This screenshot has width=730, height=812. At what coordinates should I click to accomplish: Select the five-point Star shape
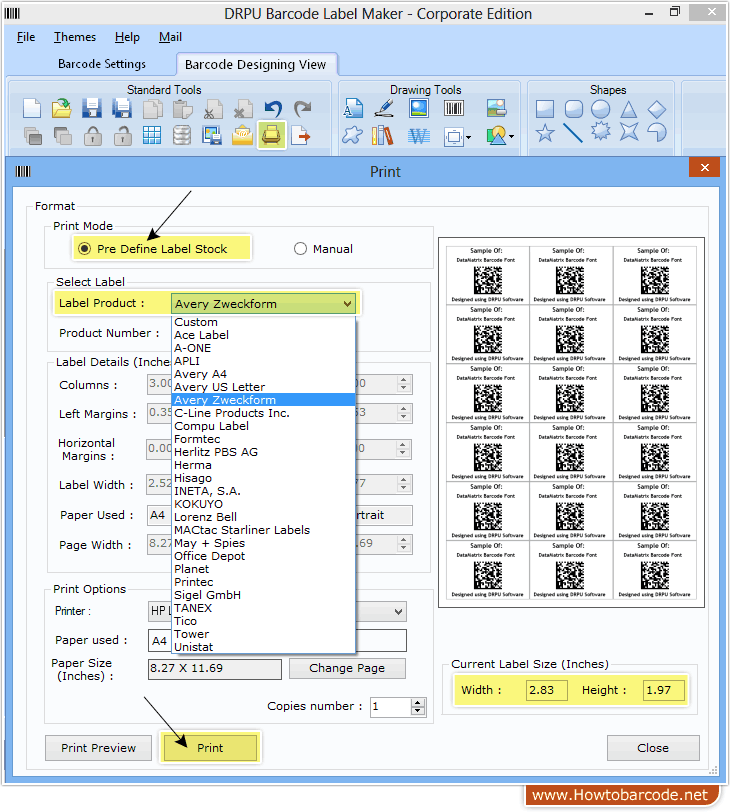pos(545,133)
